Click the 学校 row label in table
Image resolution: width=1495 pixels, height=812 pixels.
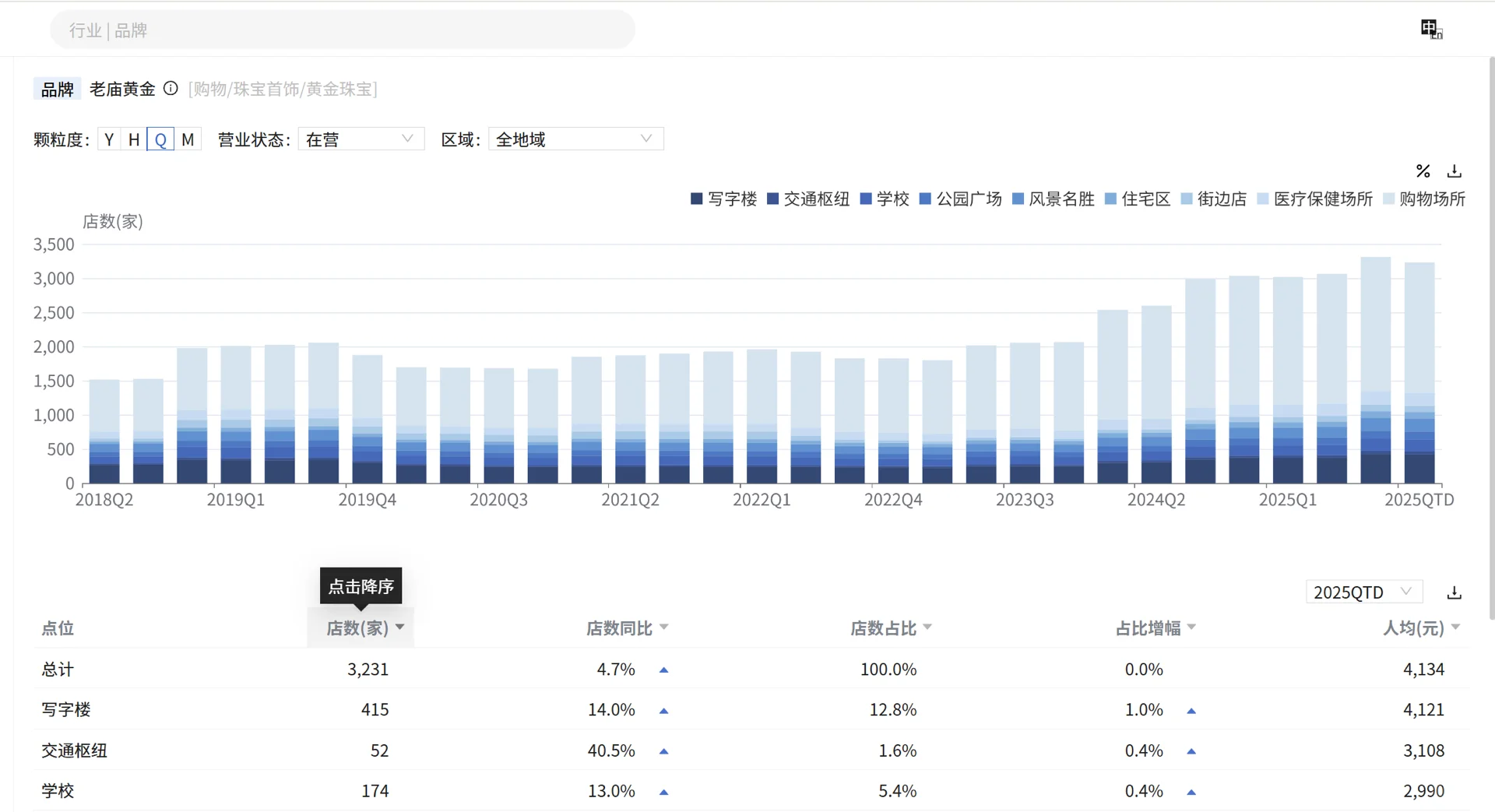coord(58,791)
